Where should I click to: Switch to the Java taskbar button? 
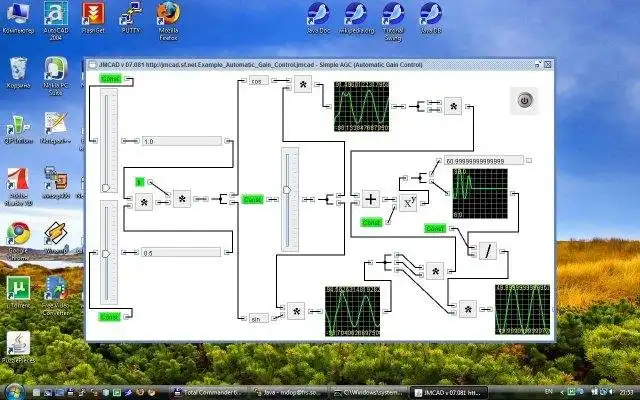[x=288, y=393]
